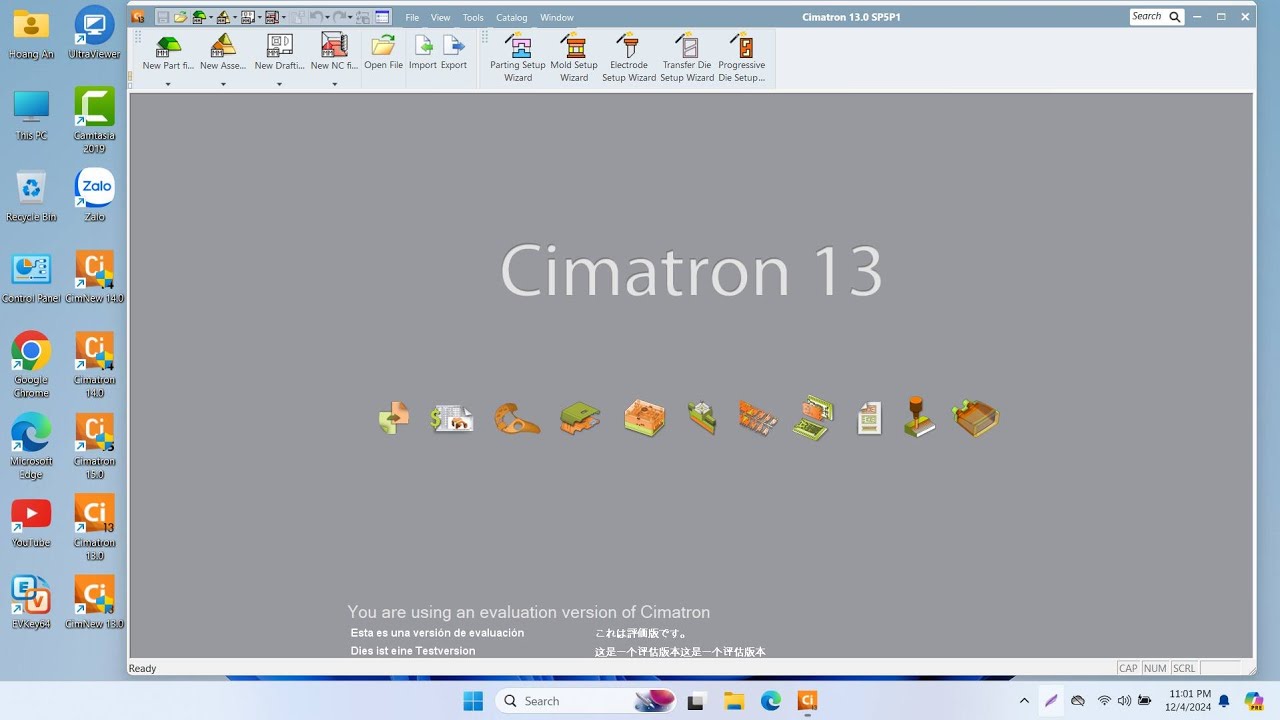Screen dimensions: 1280x720
Task: Select the Recycle Bin desktop icon
Action: 31,196
